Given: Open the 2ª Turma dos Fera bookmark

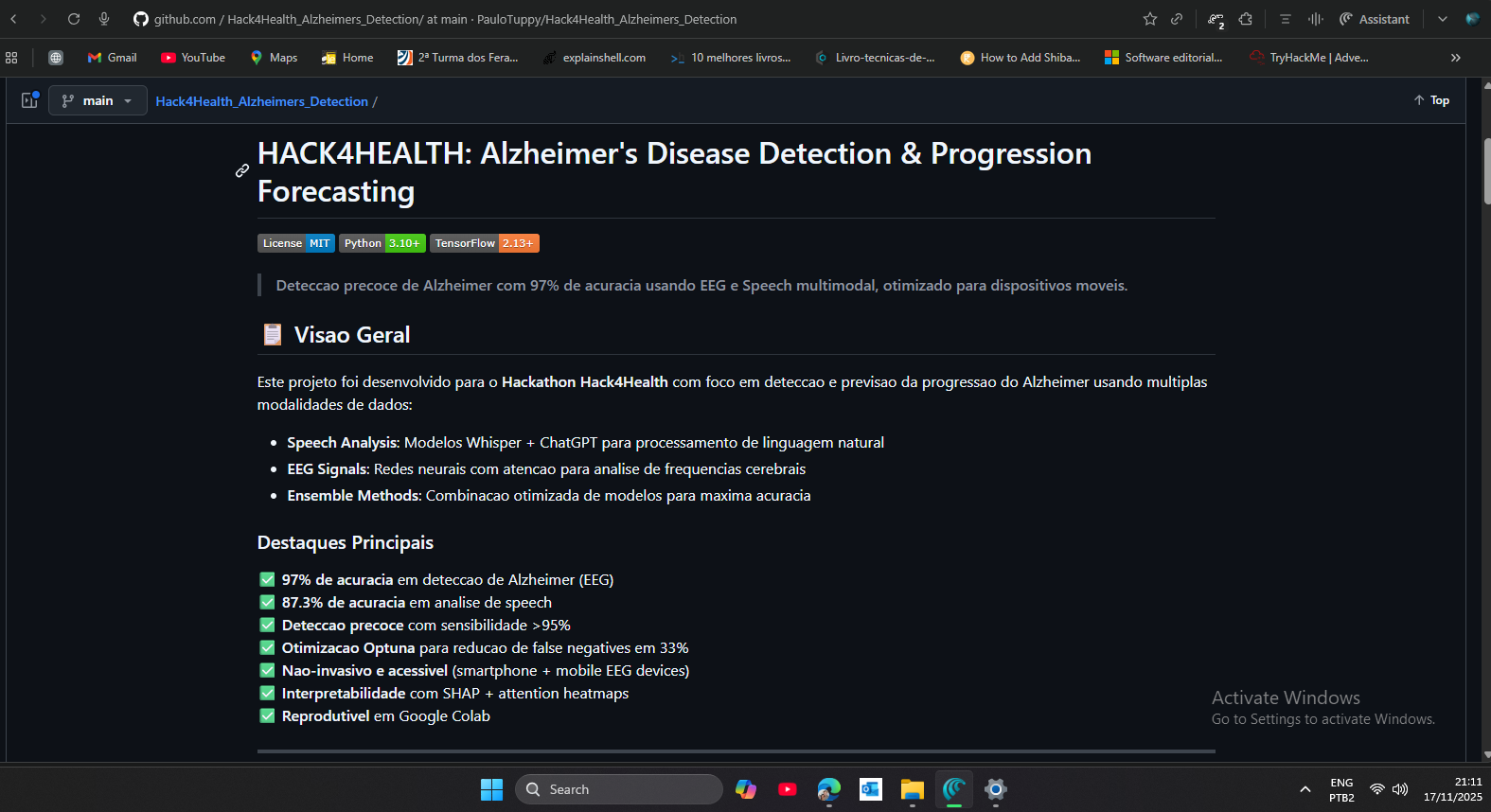Looking at the screenshot, I should [x=458, y=58].
